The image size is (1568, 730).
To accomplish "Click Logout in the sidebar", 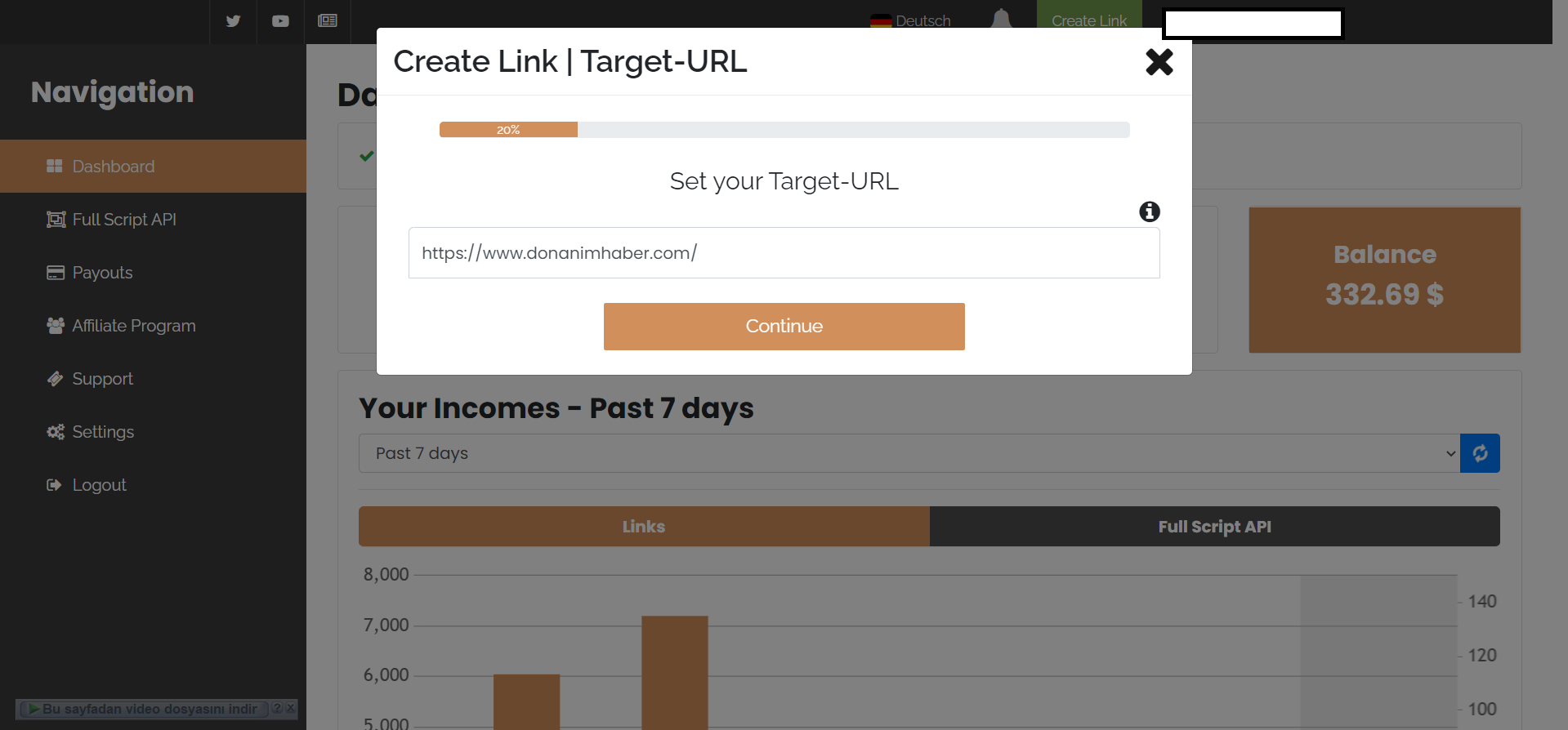I will pyautogui.click(x=99, y=485).
